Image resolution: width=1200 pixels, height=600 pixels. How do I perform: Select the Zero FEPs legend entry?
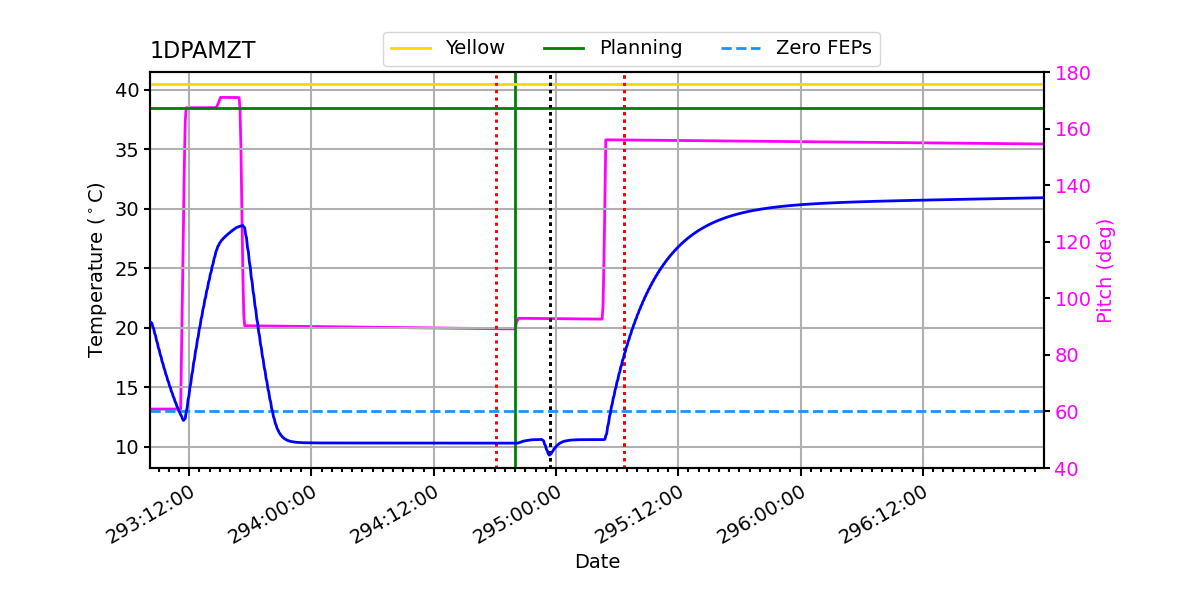796,48
